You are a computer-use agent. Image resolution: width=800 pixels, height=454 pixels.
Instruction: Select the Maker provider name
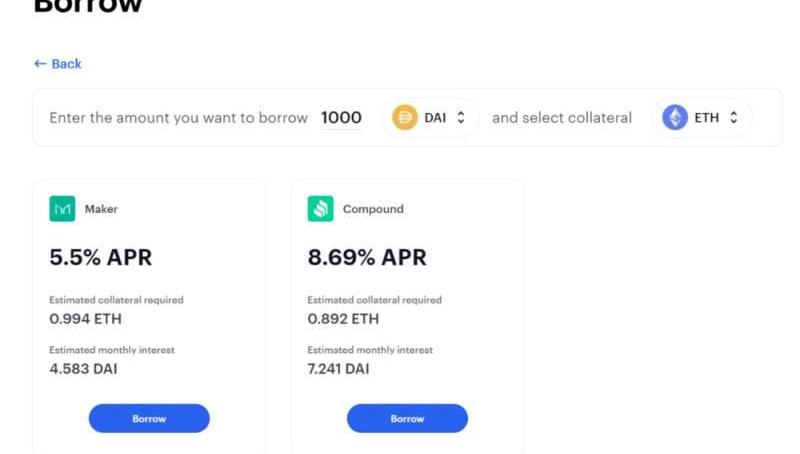[x=101, y=209]
